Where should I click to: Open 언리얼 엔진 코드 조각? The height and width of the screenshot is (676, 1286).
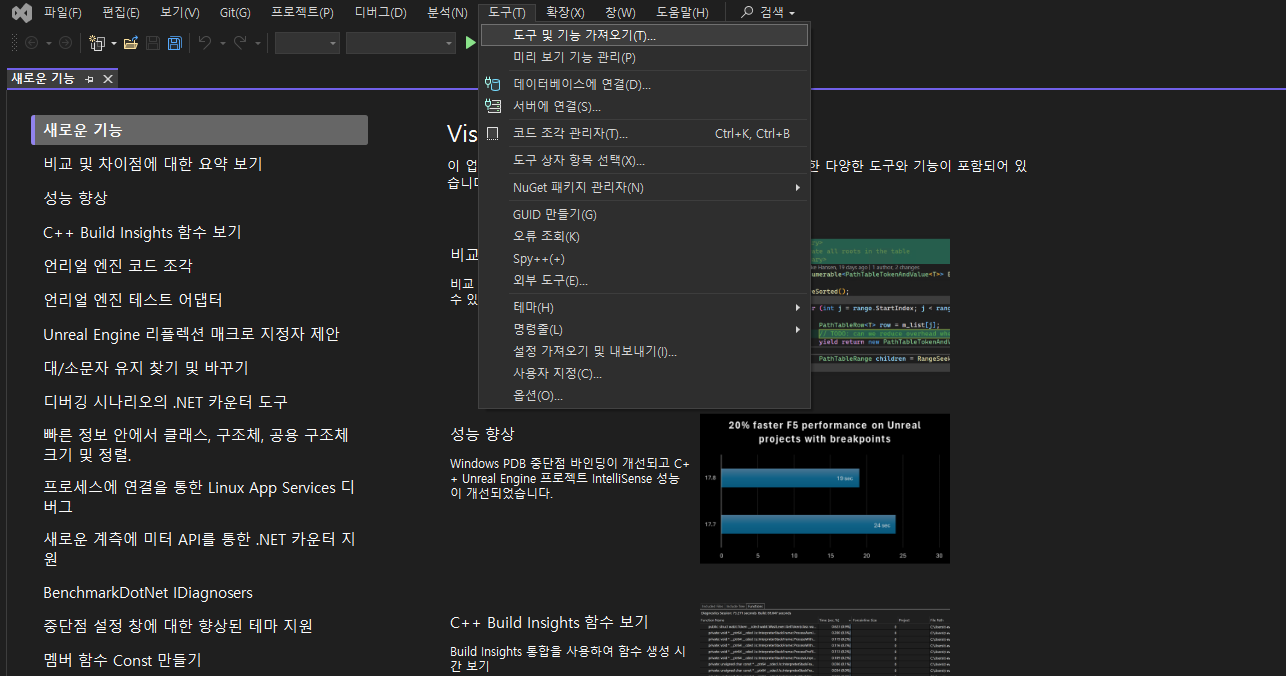point(118,266)
